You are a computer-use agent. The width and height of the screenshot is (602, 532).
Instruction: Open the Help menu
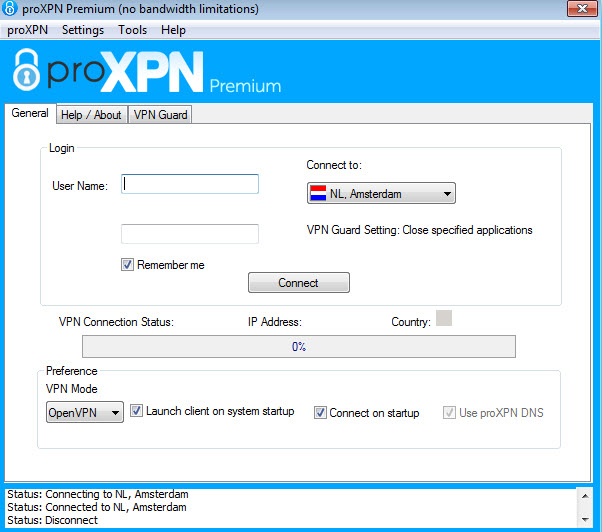click(x=173, y=30)
